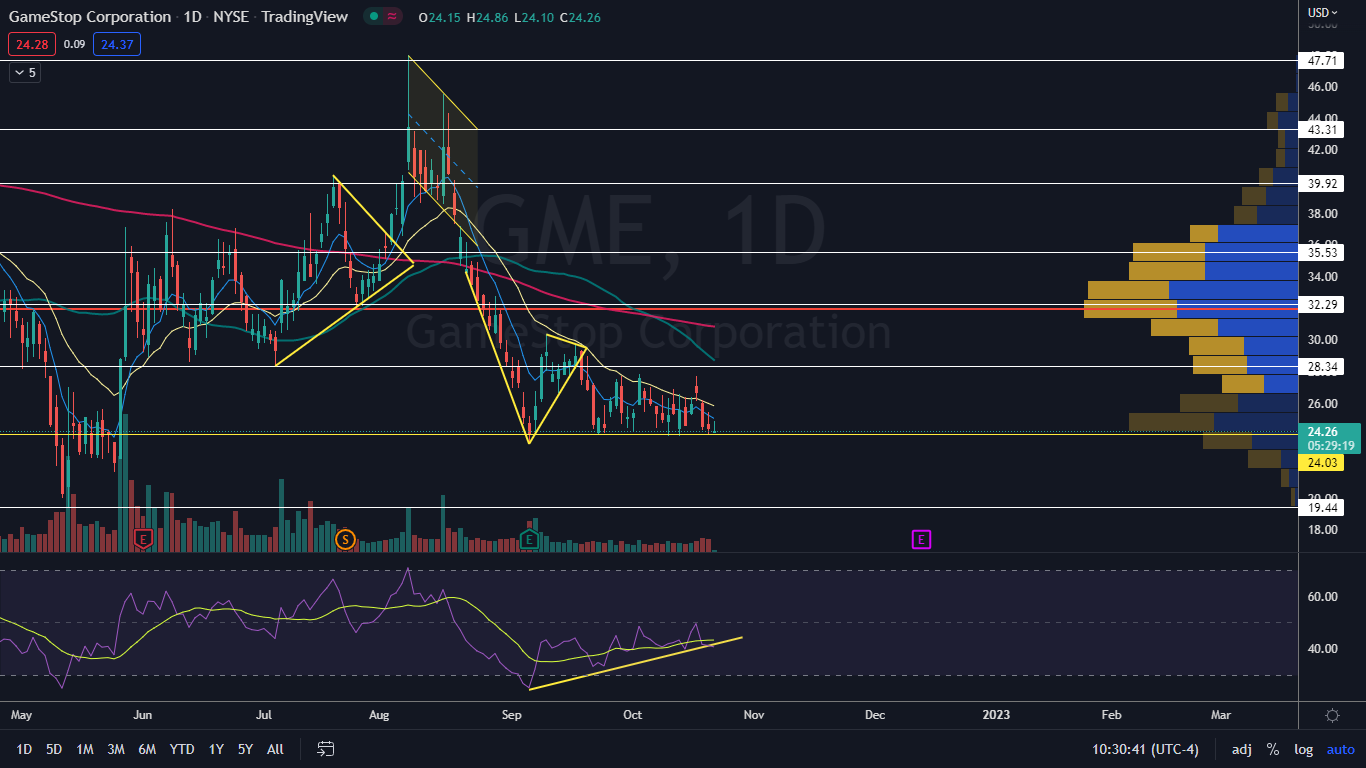Select the 1Y time range
This screenshot has width=1366, height=768.
[216, 749]
